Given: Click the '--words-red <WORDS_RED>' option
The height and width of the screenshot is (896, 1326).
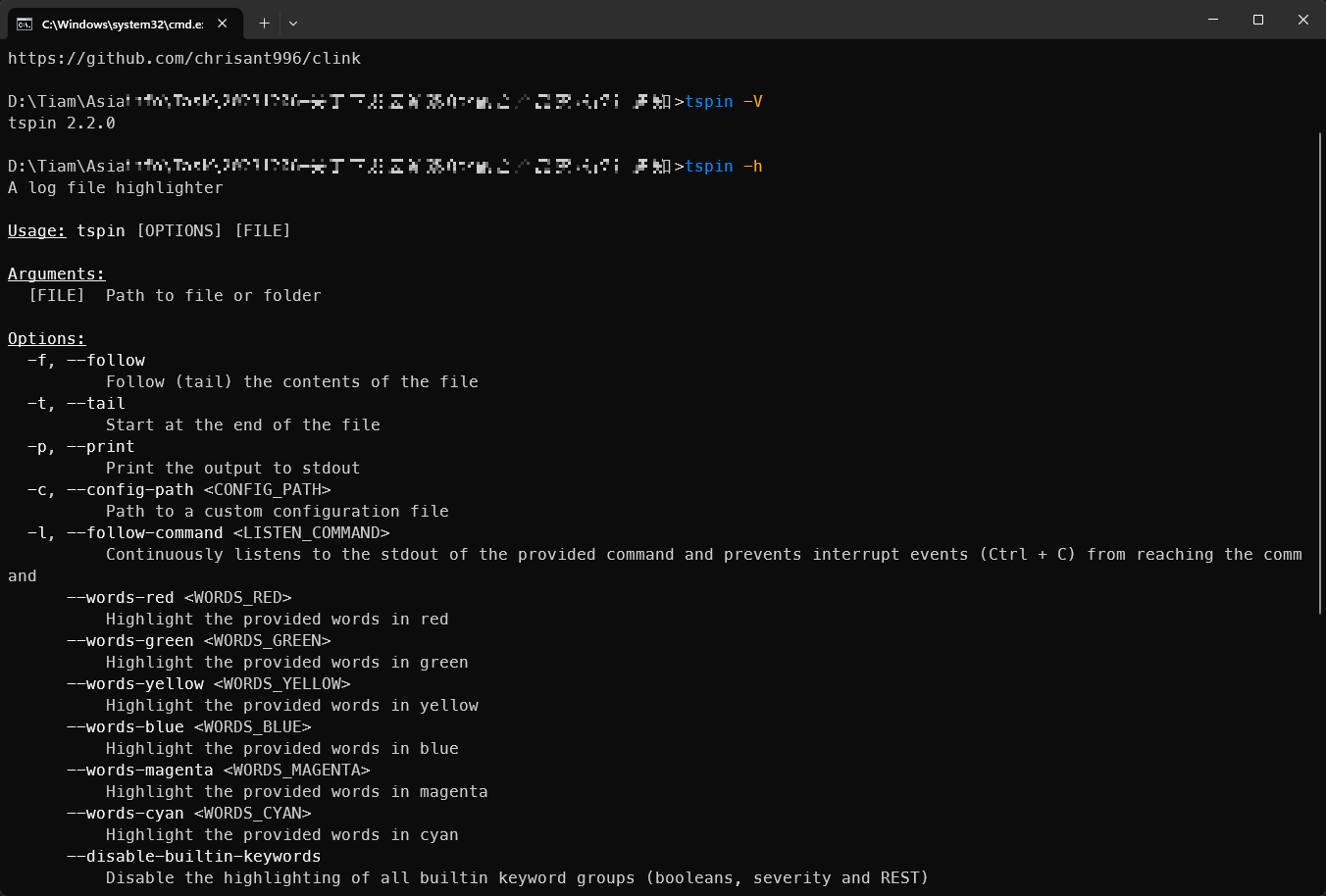Looking at the screenshot, I should (179, 597).
